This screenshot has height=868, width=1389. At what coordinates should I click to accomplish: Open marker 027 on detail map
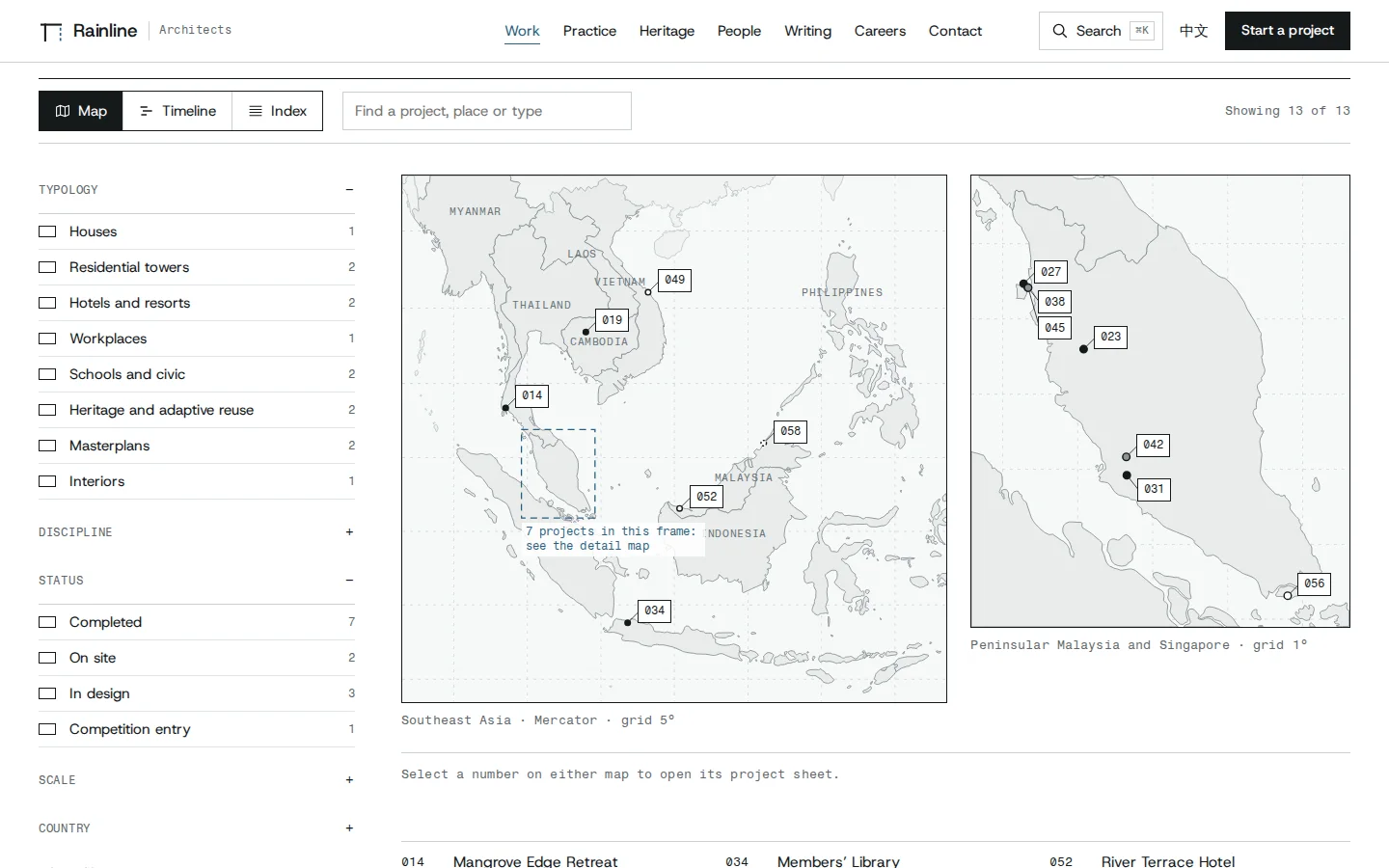tap(1050, 272)
